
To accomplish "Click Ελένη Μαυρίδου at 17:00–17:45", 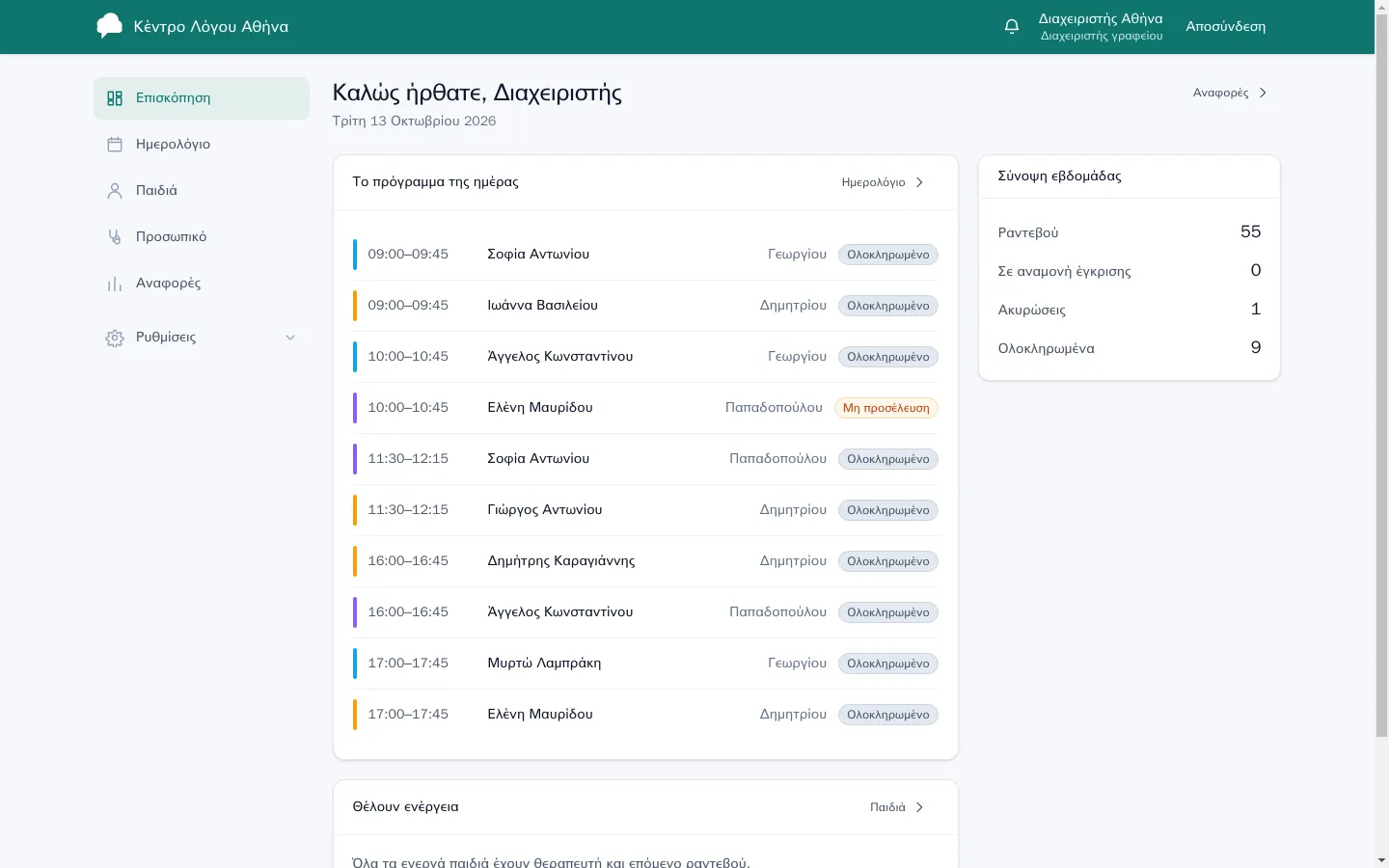I will [540, 715].
